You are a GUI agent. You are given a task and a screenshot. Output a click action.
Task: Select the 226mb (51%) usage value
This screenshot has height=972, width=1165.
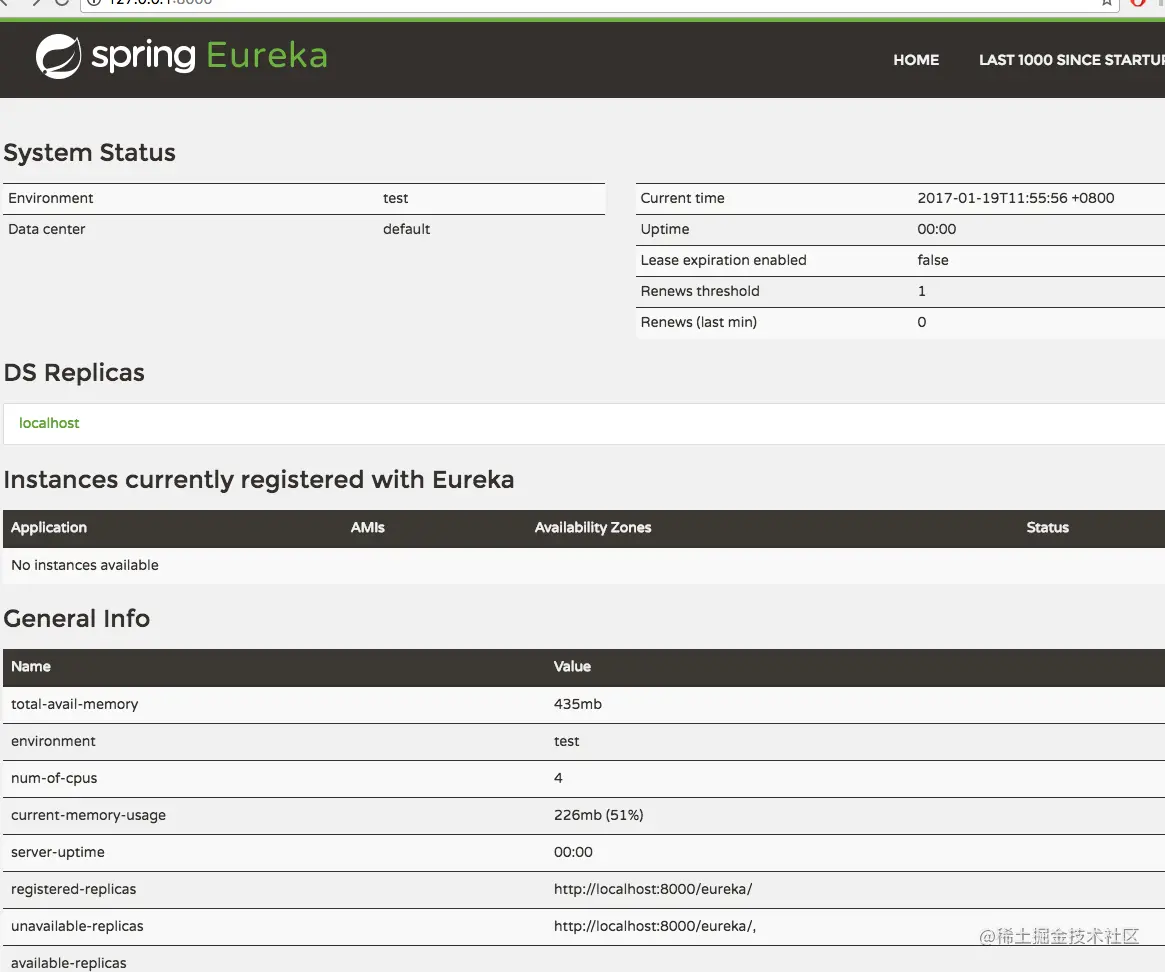click(x=598, y=815)
